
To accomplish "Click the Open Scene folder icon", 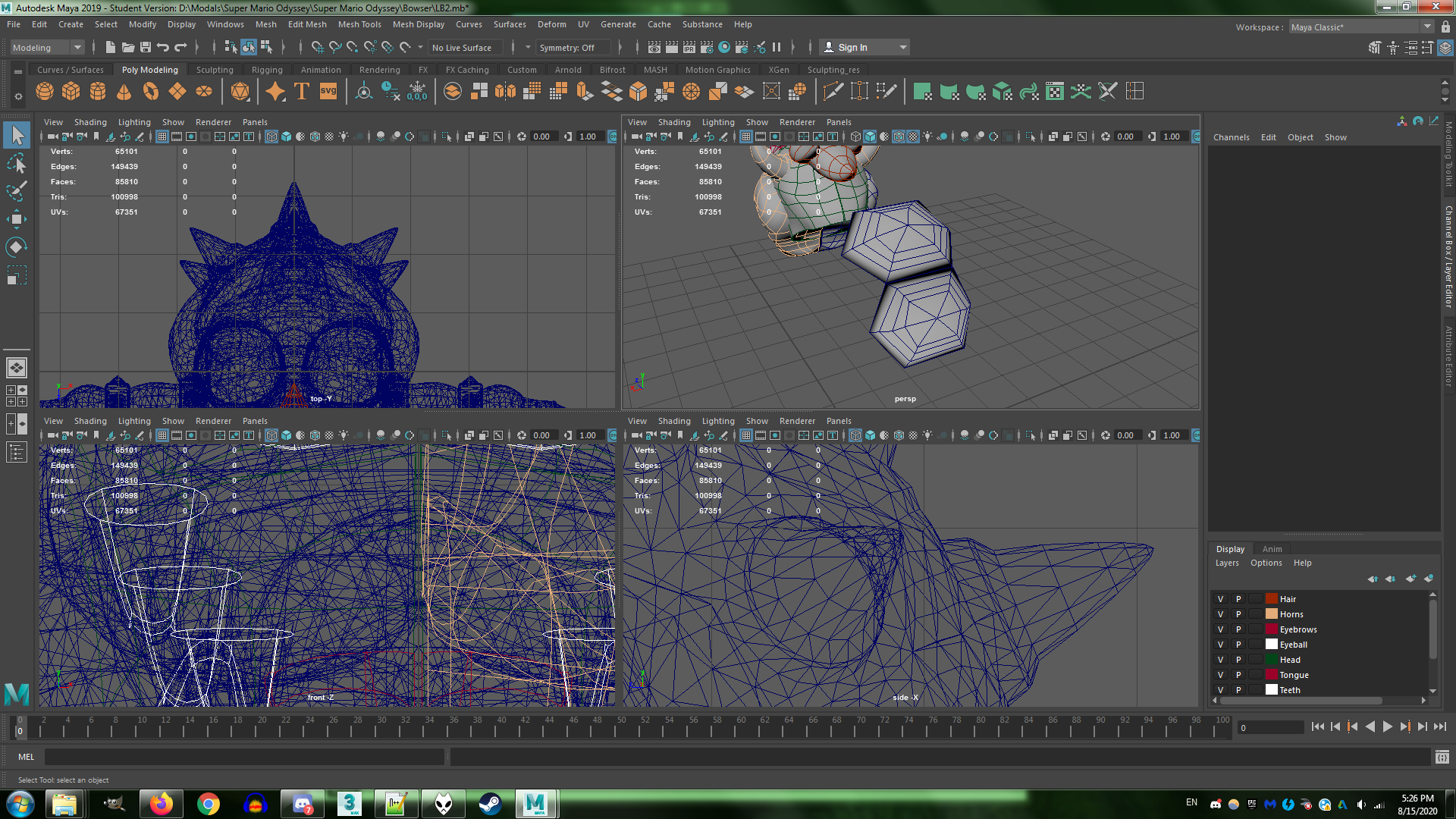I will click(128, 47).
